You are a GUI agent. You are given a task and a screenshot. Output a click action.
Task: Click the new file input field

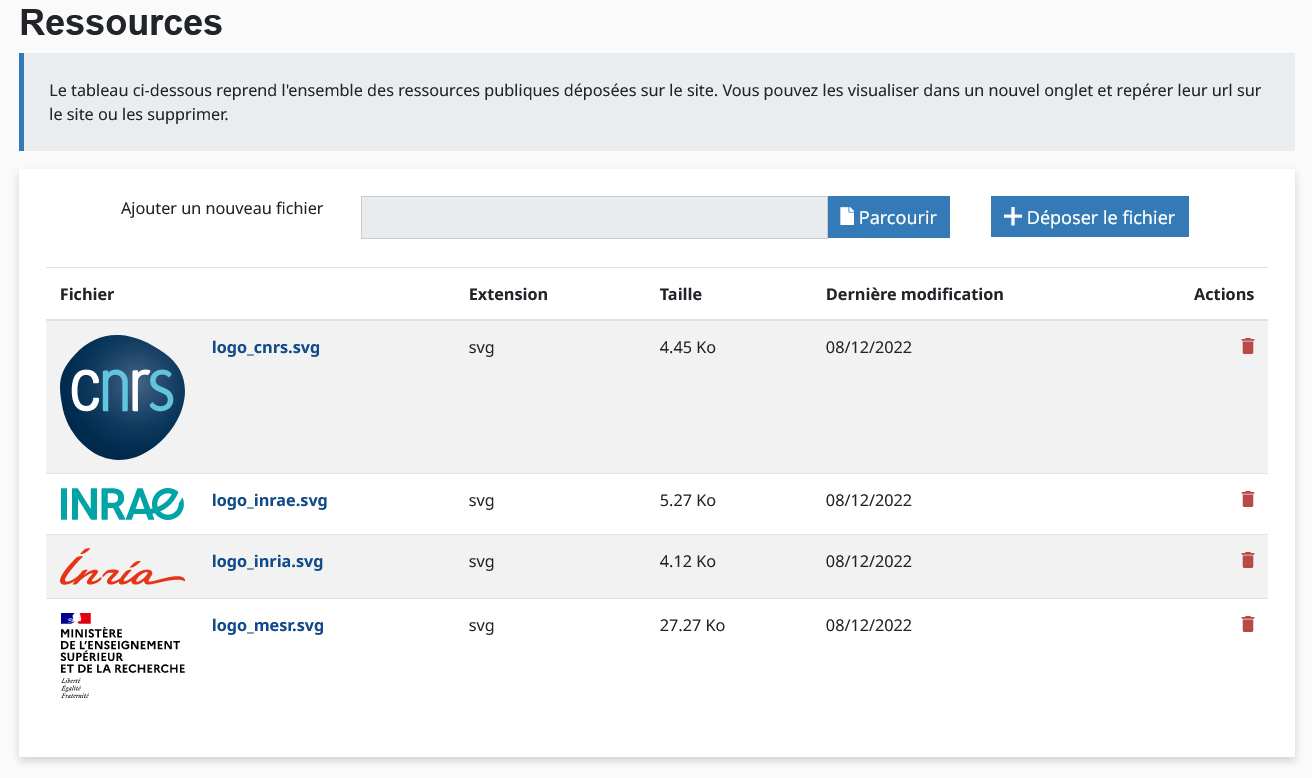tap(594, 217)
